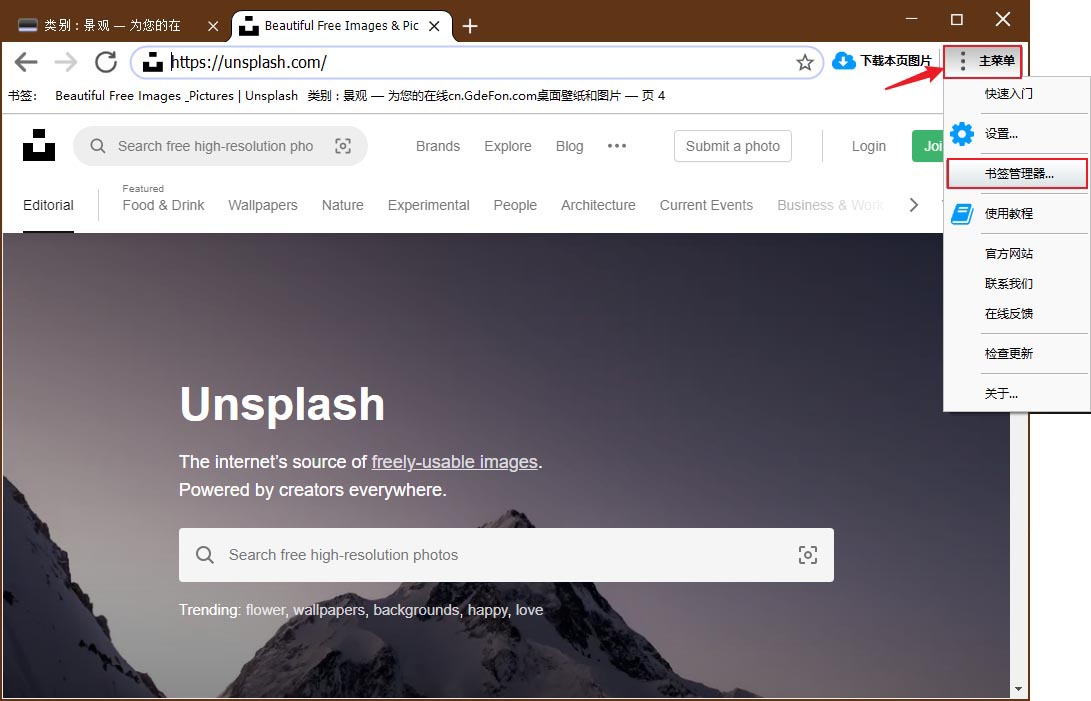Open the Blog link
The height and width of the screenshot is (701, 1091).
pyautogui.click(x=569, y=146)
